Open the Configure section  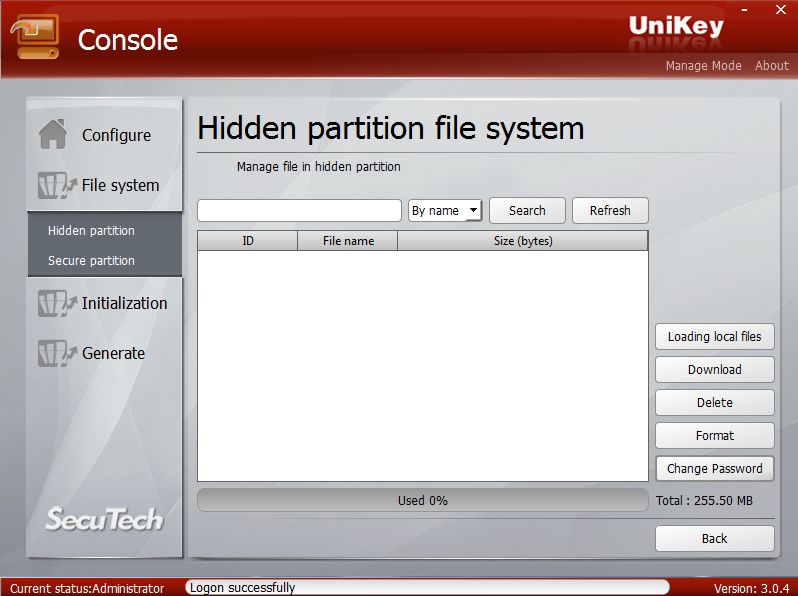[x=117, y=135]
